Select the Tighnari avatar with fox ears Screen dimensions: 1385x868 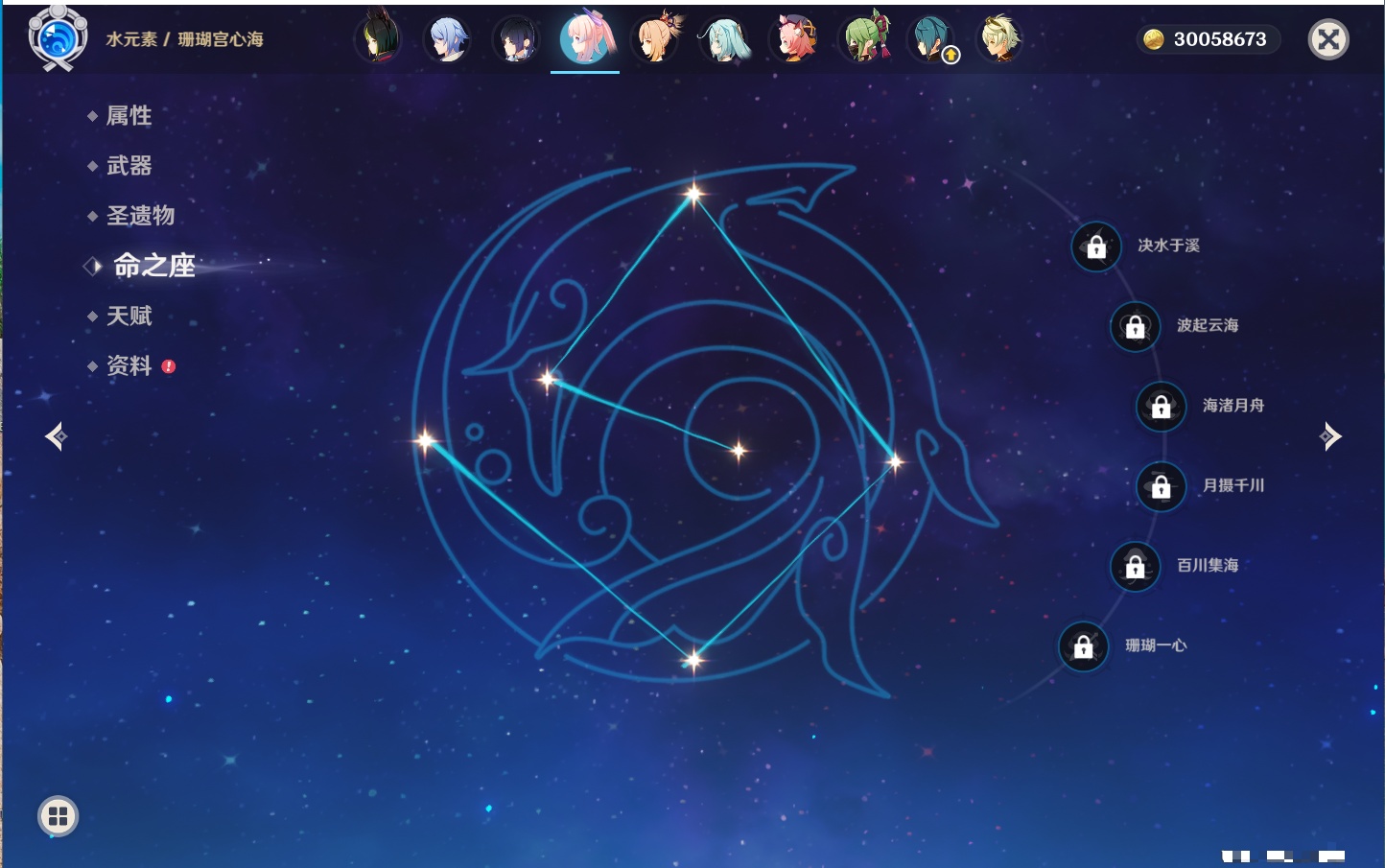click(378, 38)
